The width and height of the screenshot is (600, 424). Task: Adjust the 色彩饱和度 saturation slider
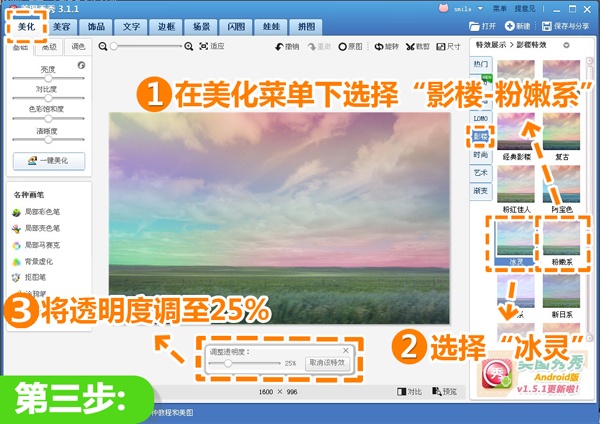(48, 119)
